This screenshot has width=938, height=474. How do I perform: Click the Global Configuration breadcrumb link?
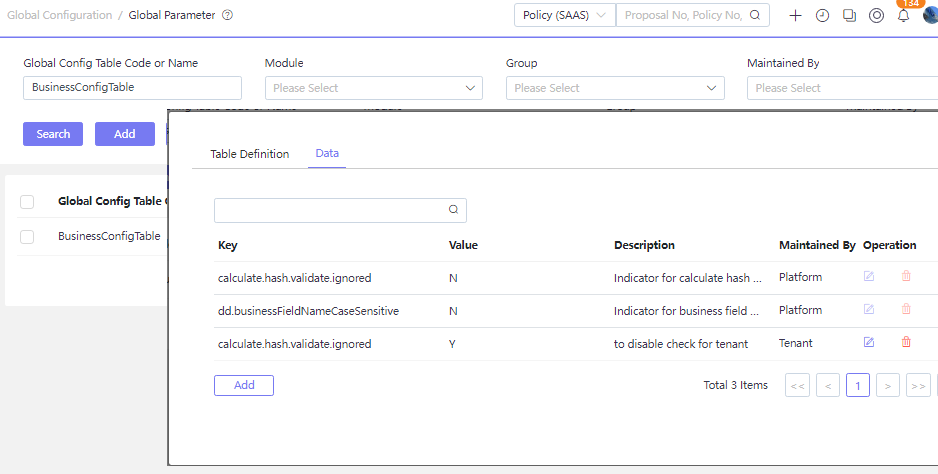[59, 16]
